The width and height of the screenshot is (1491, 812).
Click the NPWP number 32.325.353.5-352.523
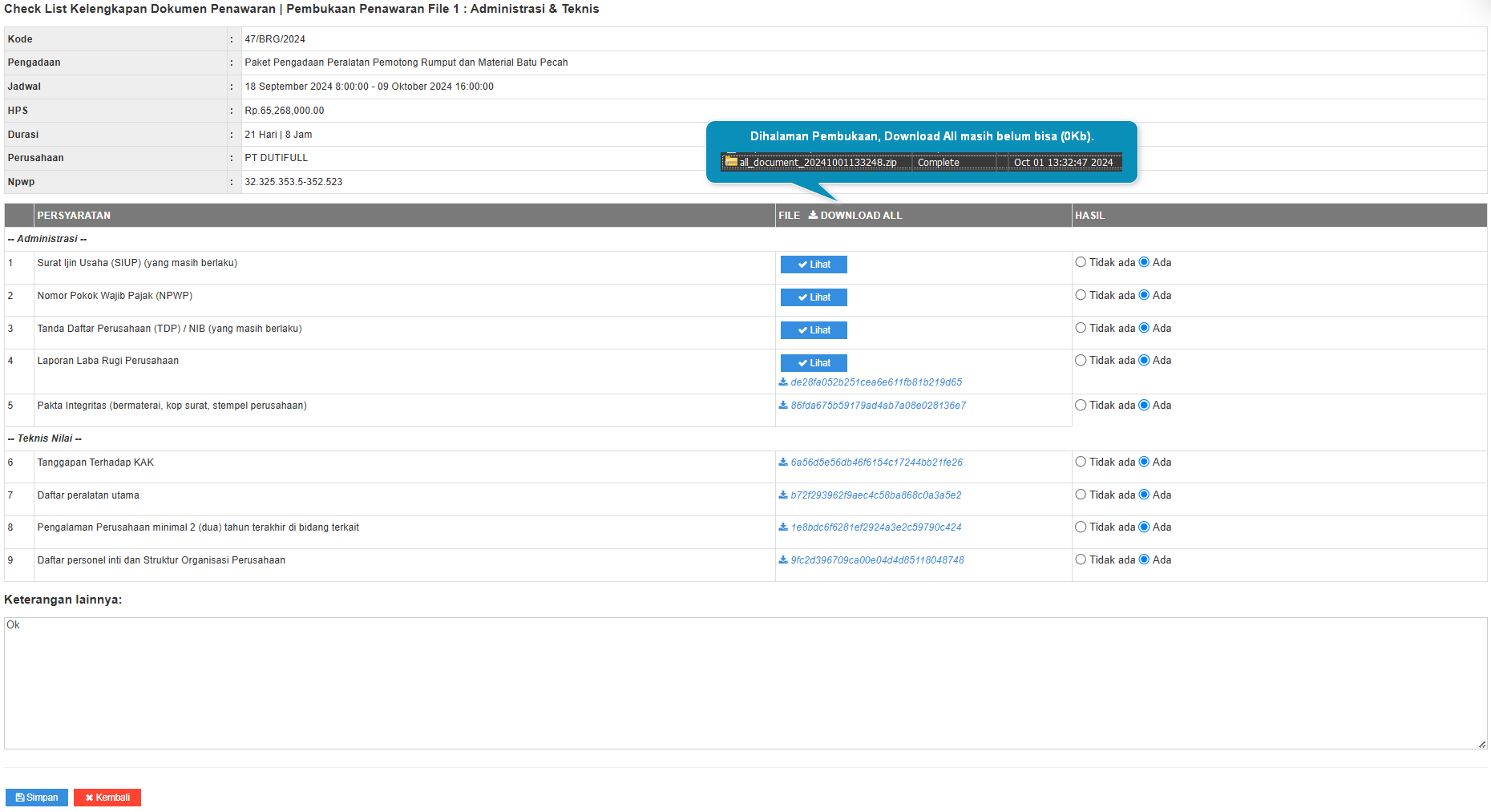pos(293,182)
